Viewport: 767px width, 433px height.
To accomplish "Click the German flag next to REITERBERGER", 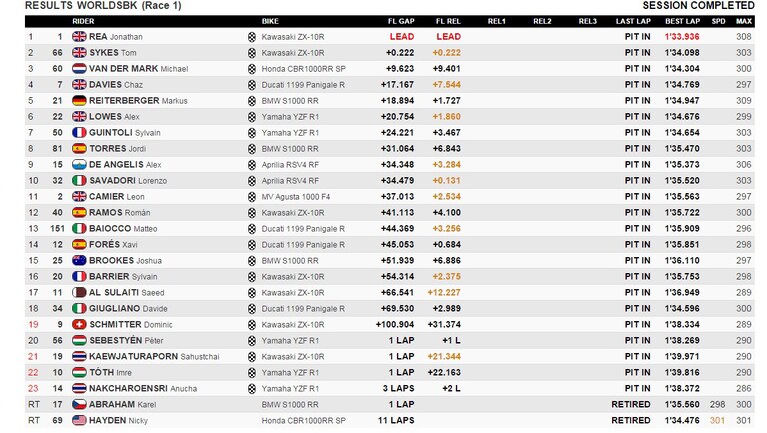I will (79, 101).
